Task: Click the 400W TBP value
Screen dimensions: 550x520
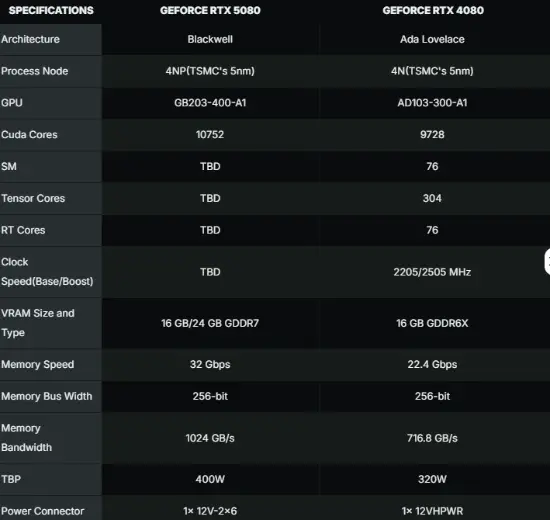Action: (210, 479)
